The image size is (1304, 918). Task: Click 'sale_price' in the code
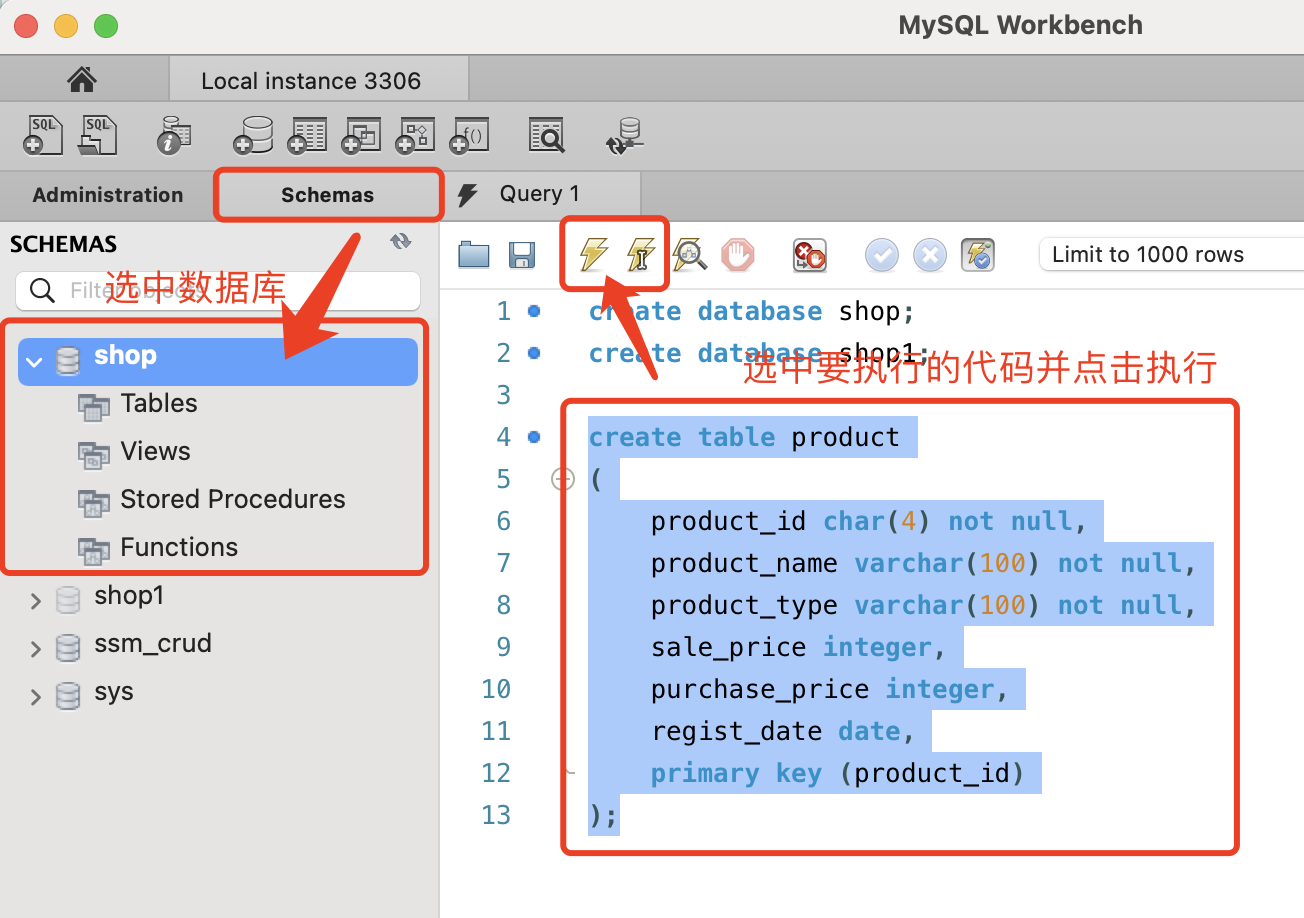coord(729,647)
